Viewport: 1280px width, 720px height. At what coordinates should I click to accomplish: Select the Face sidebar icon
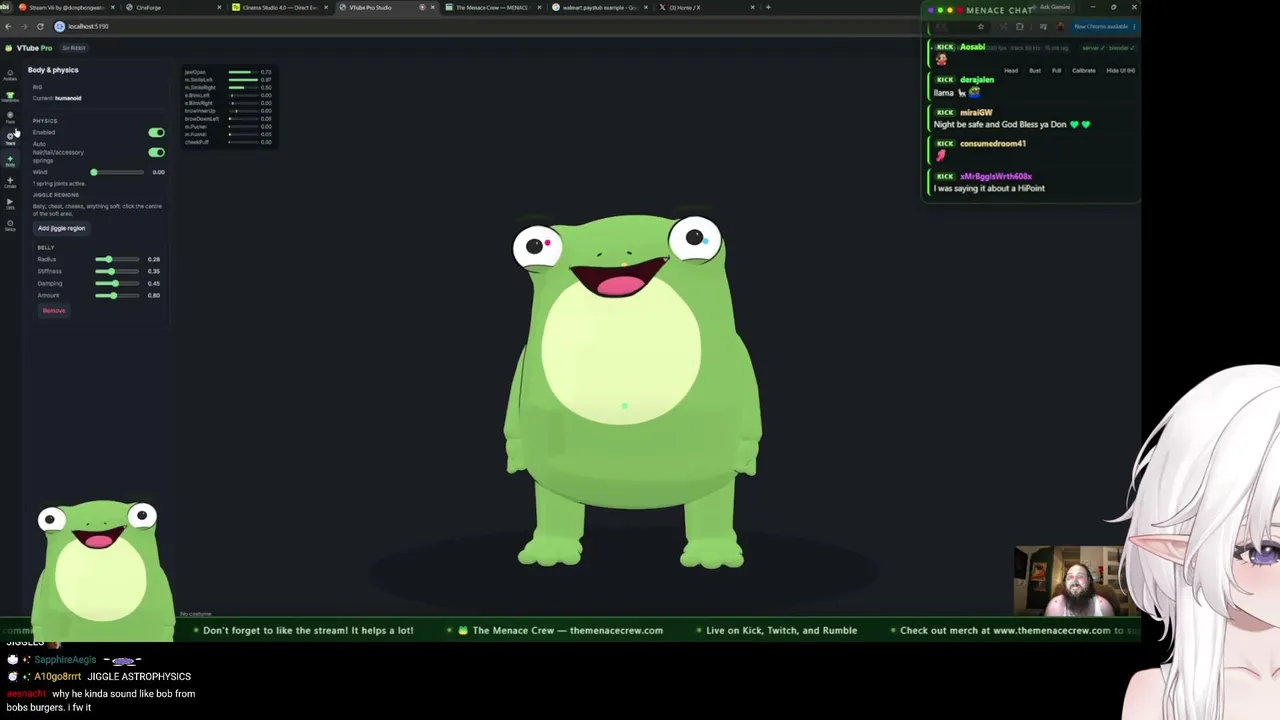[x=10, y=117]
